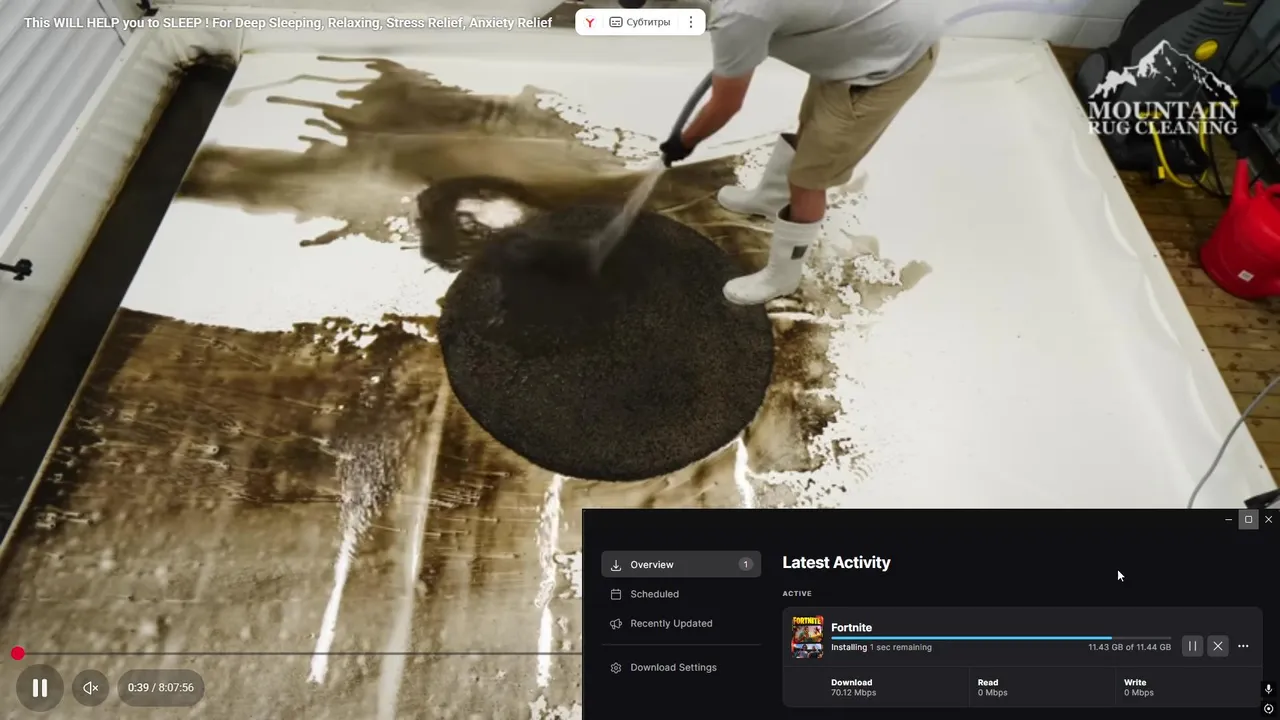Click the Download Settings gear icon

coord(616,667)
